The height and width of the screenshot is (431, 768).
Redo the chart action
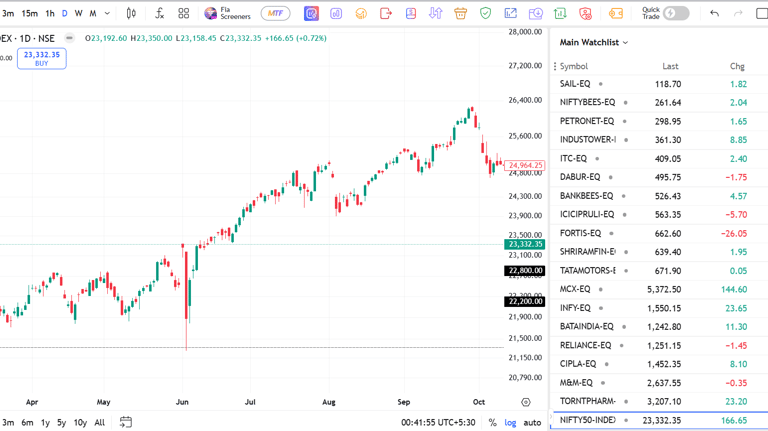point(738,14)
